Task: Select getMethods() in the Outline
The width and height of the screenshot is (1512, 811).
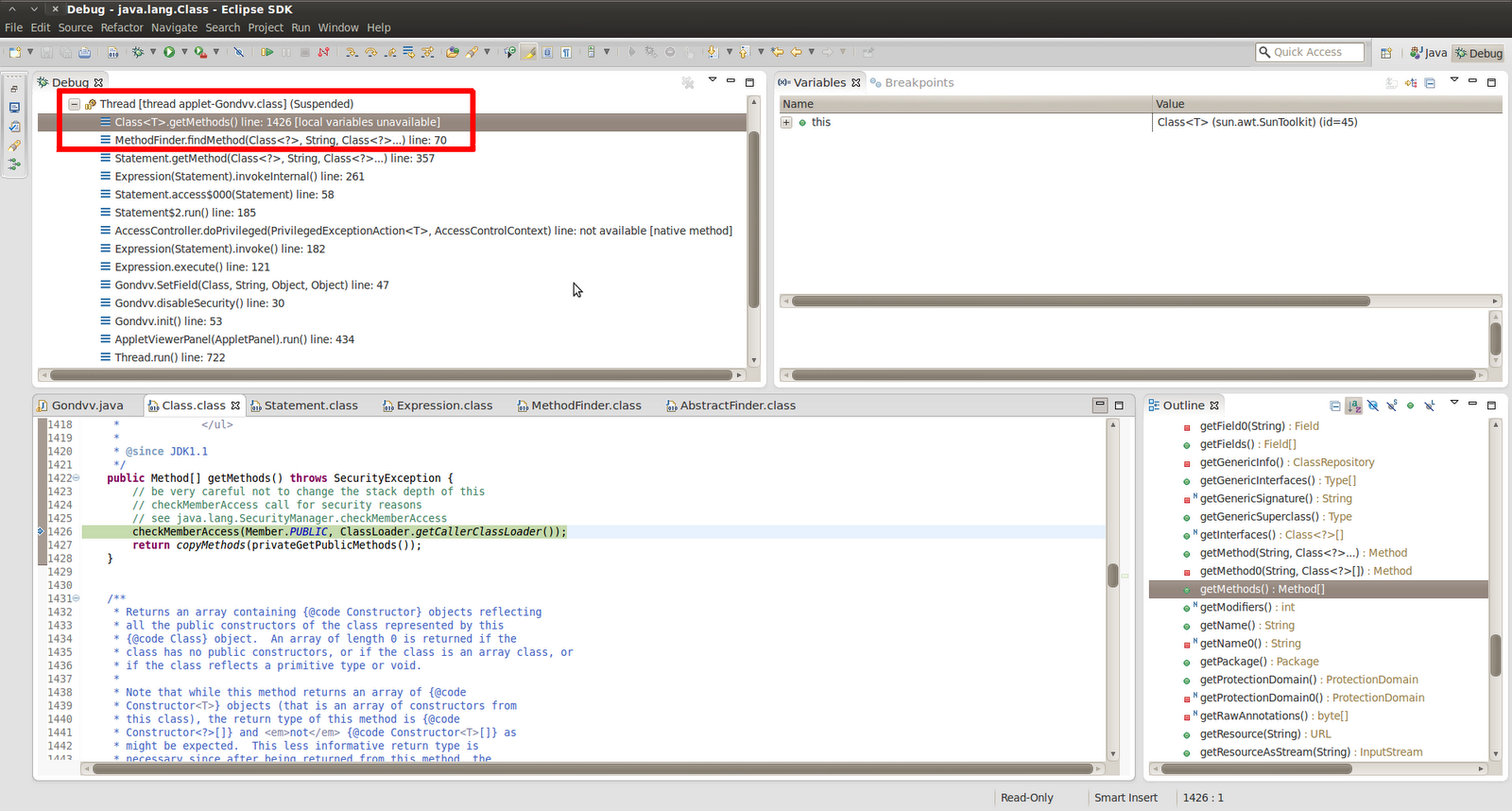Action: click(x=1317, y=589)
